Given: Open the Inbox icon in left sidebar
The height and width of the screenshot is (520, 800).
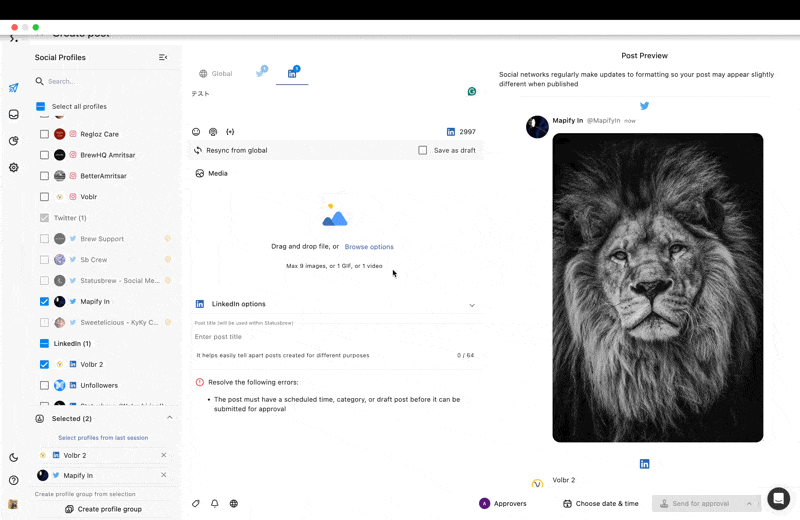Looking at the screenshot, I should [14, 114].
